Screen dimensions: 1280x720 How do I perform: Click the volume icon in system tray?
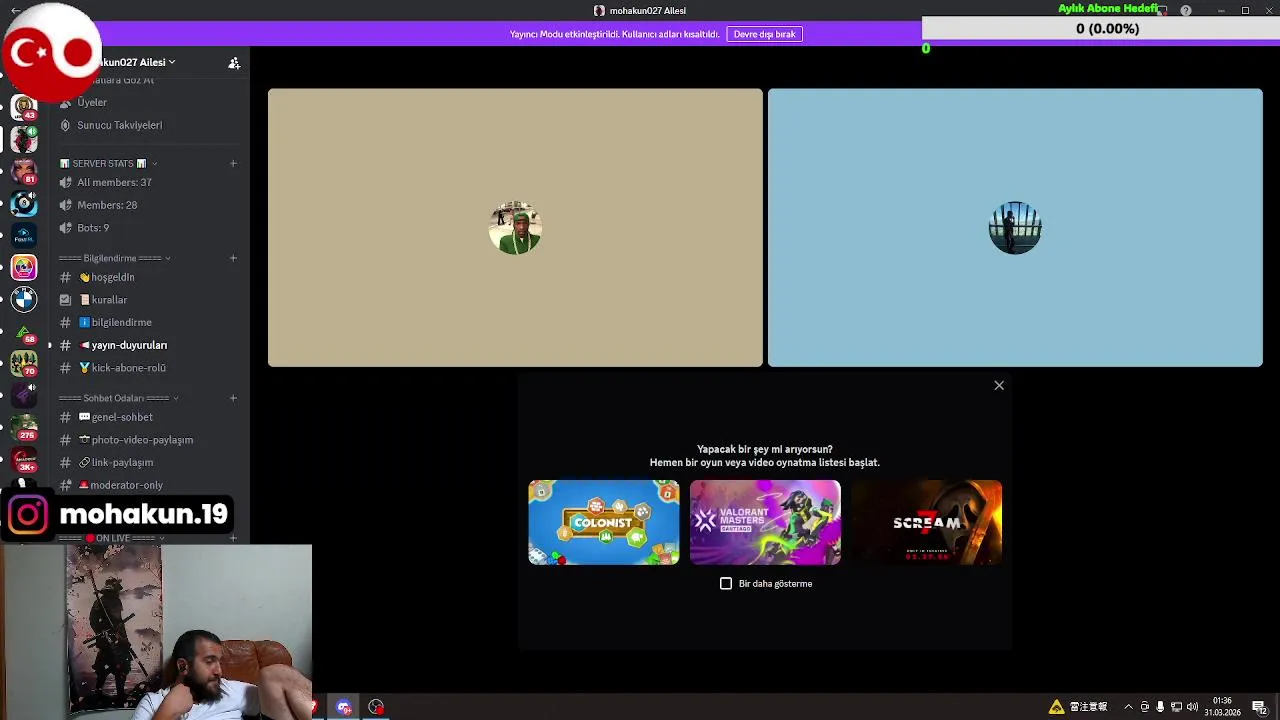click(x=1192, y=707)
